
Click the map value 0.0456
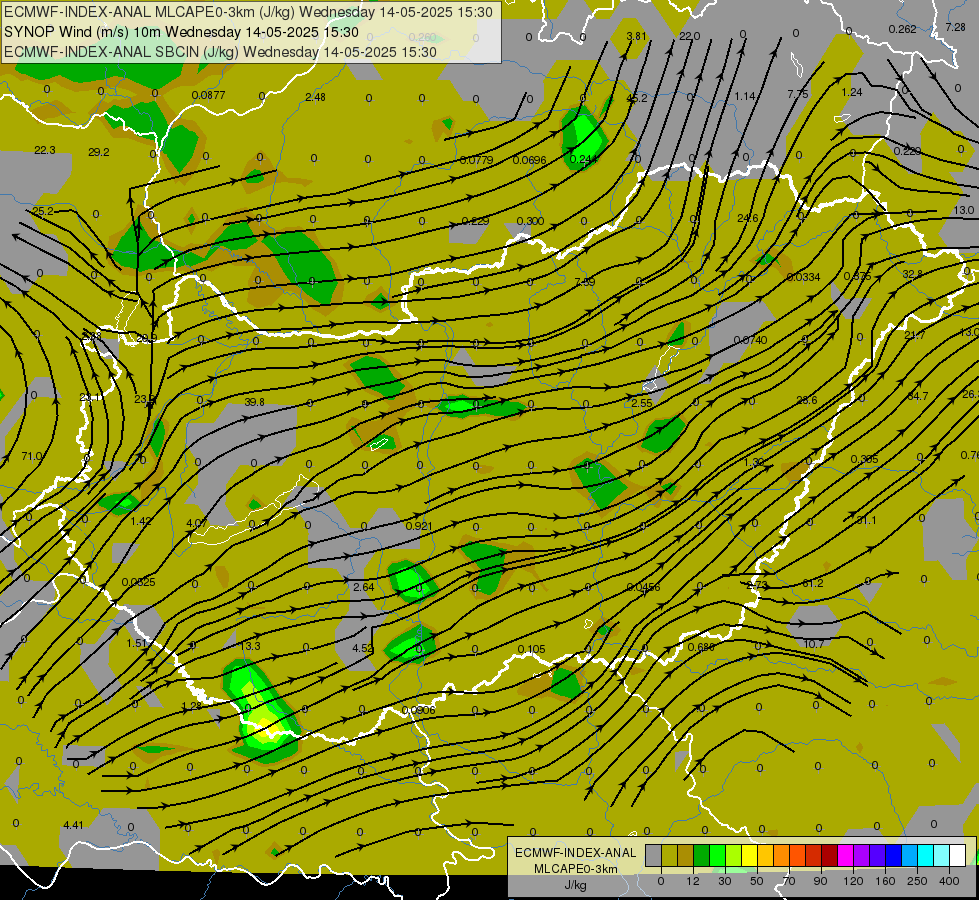(x=643, y=586)
